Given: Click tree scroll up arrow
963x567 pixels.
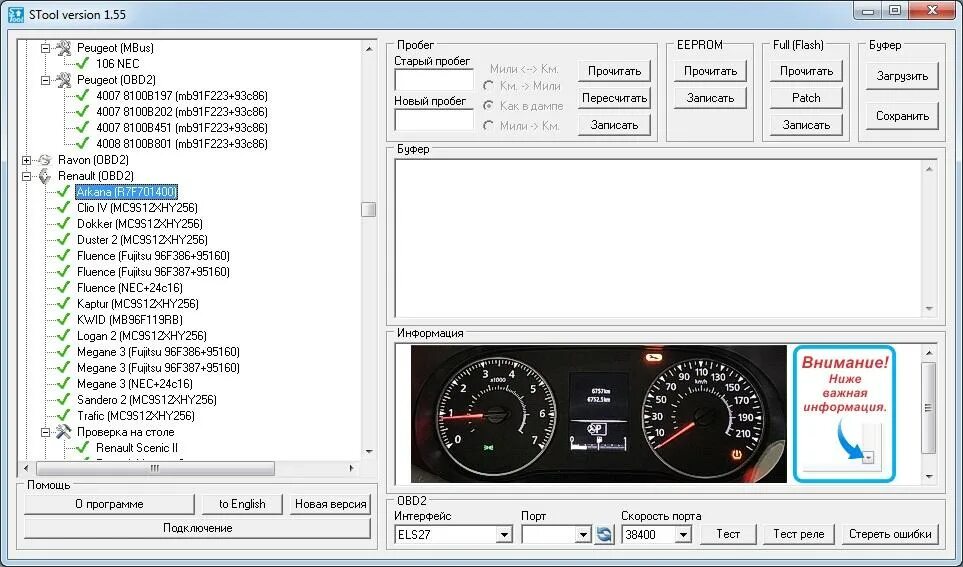Looking at the screenshot, I should click(x=368, y=48).
